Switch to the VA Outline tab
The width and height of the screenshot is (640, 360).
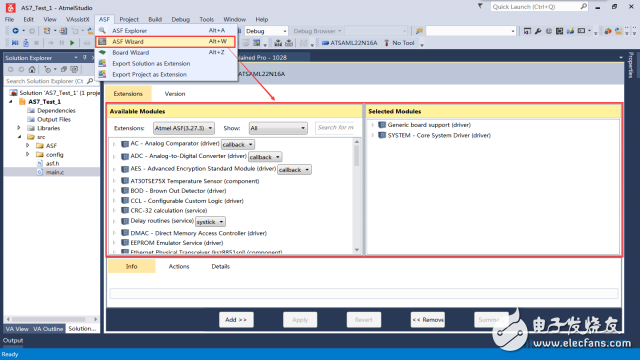pos(48,329)
